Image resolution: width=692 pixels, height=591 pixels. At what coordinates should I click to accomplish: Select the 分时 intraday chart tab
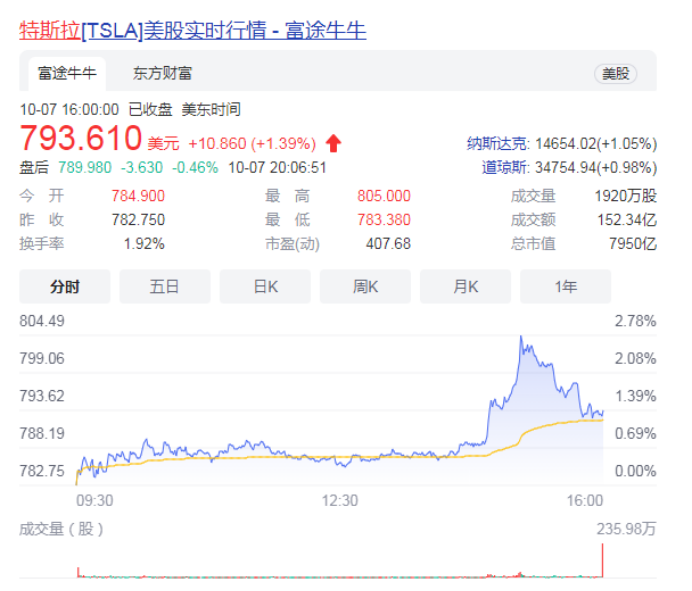[x=65, y=287]
